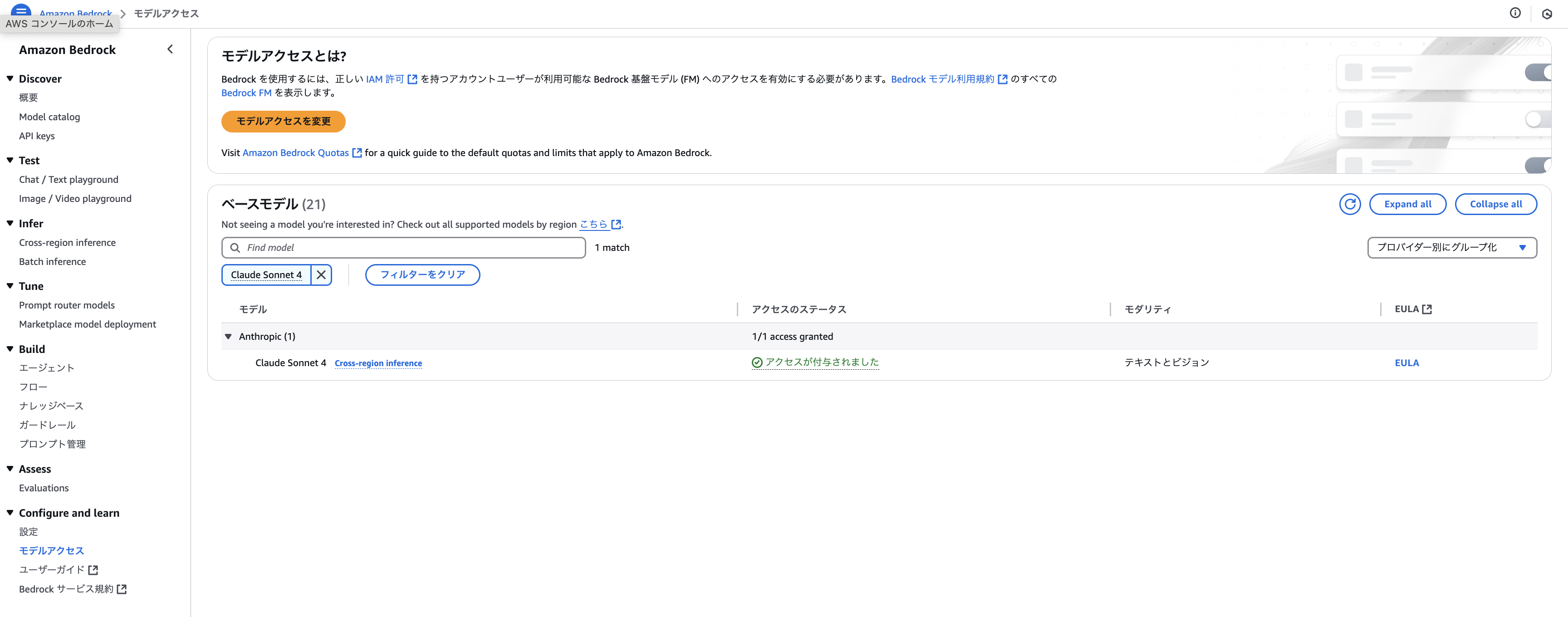
Task: Click the hexagon settings icon top right
Action: tap(1547, 14)
